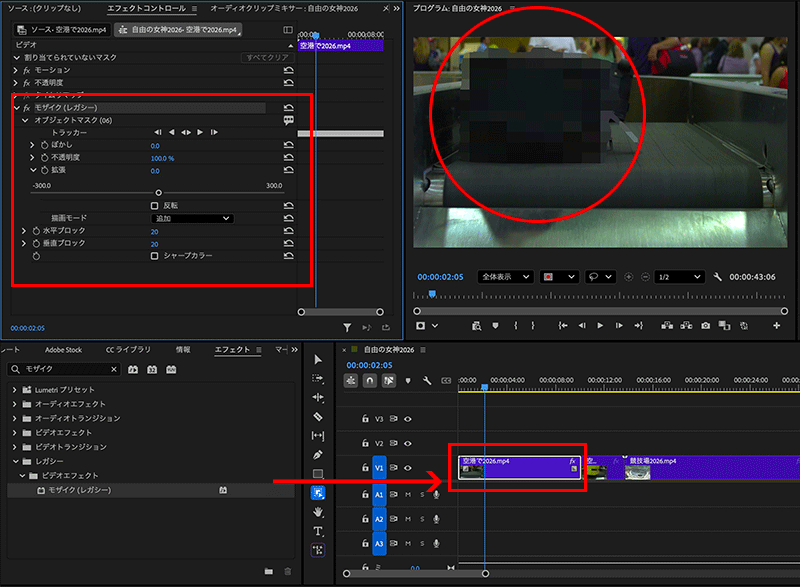Click the Export Frame camera icon
This screenshot has height=587, width=800.
click(706, 326)
